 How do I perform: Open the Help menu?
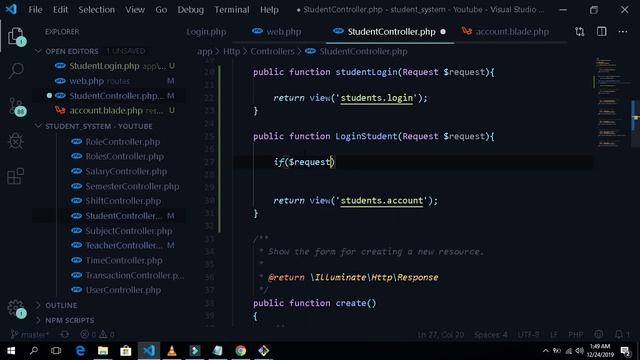[x=269, y=9]
